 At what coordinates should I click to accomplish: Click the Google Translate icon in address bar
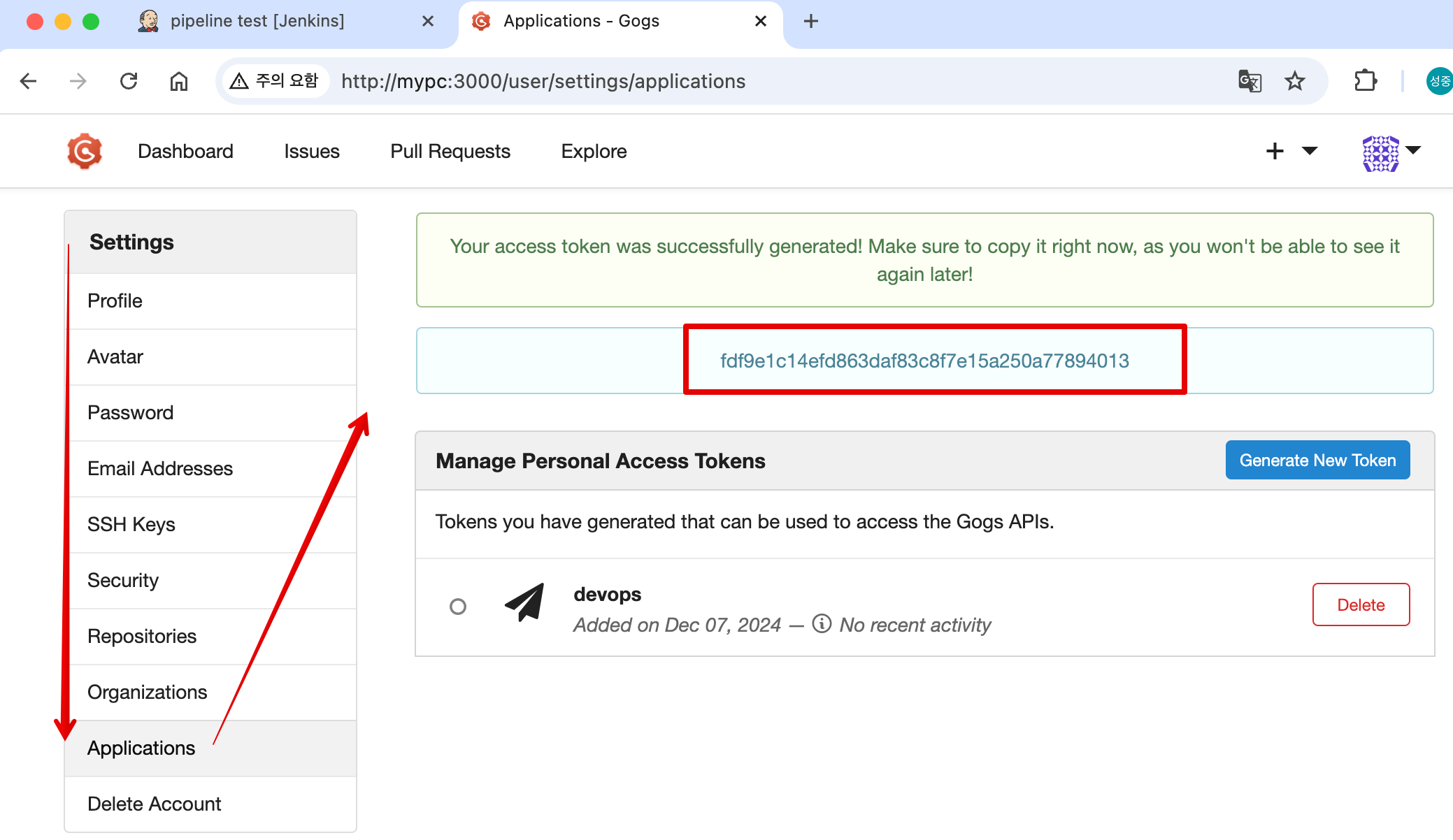(1250, 81)
